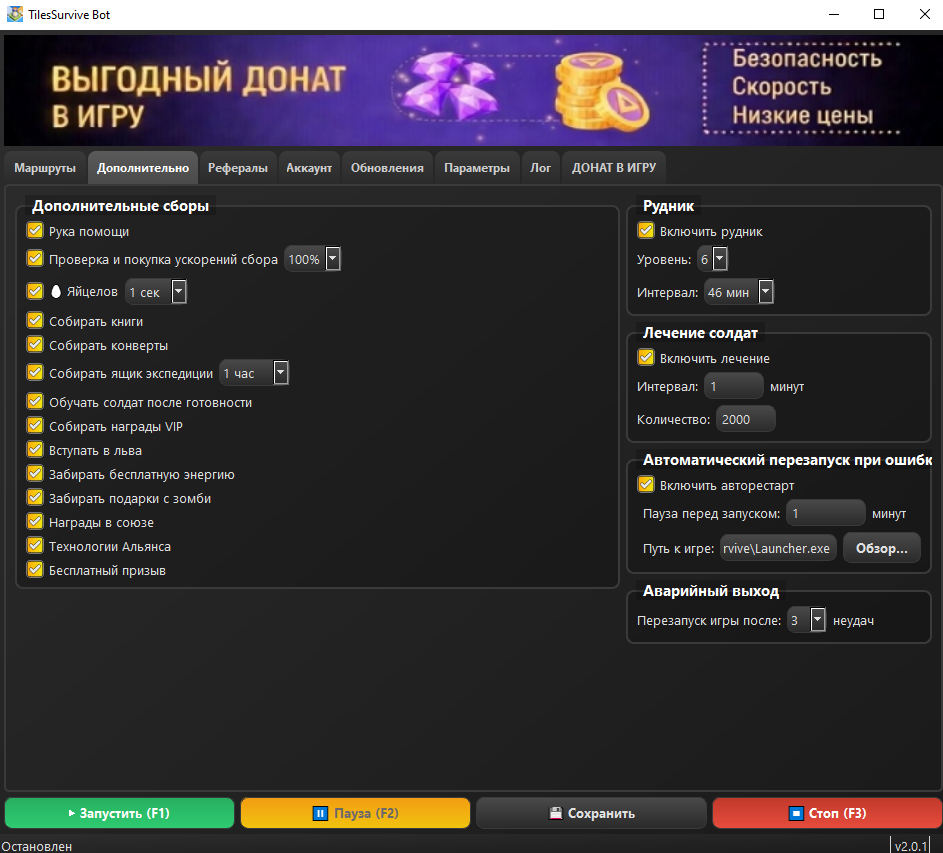Viewport: 943px width, 853px height.
Task: Click the egg icon next to Яйцелов
Action: click(56, 292)
